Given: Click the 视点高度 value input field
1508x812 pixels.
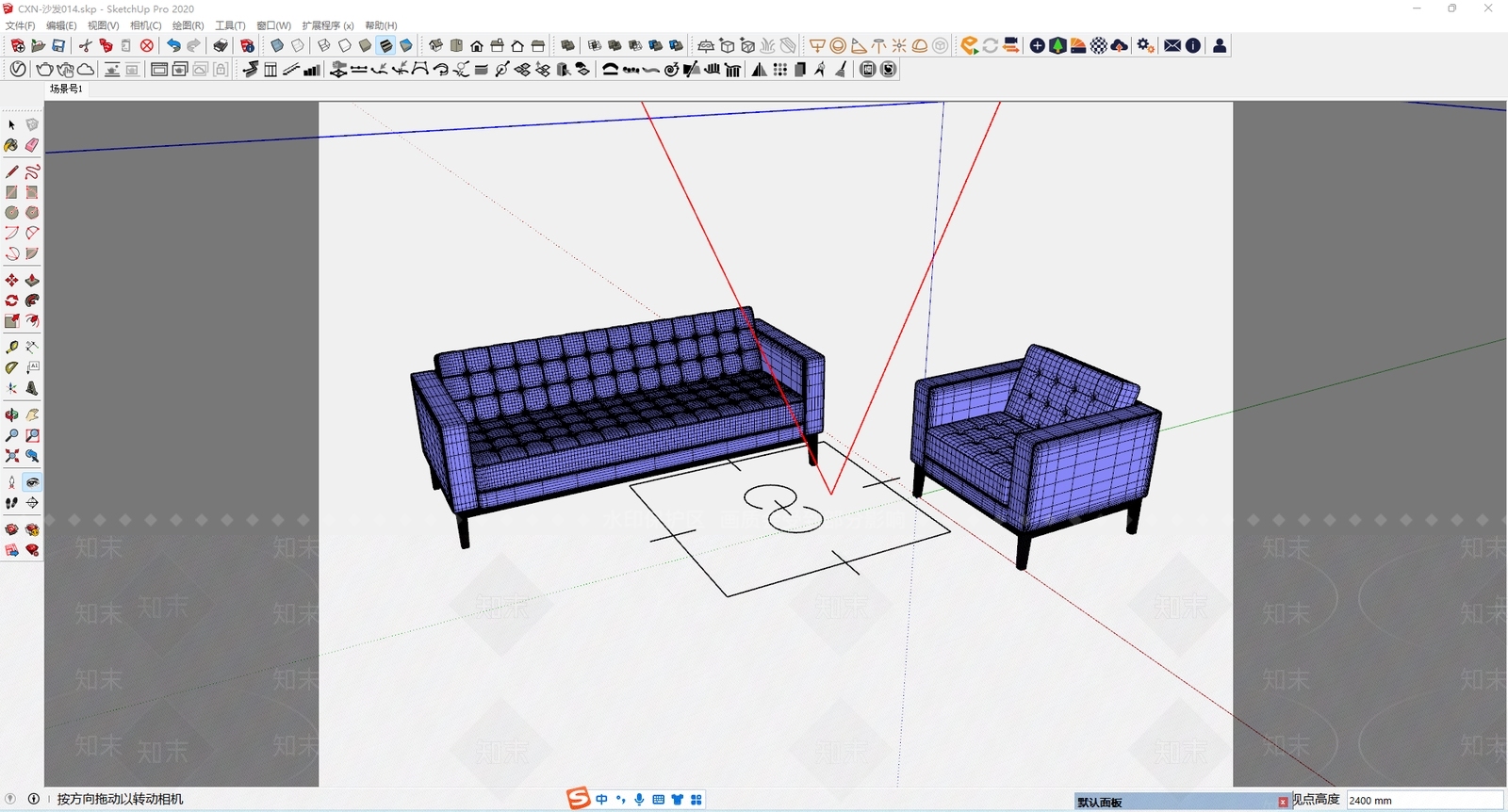Looking at the screenshot, I should [x=1424, y=801].
